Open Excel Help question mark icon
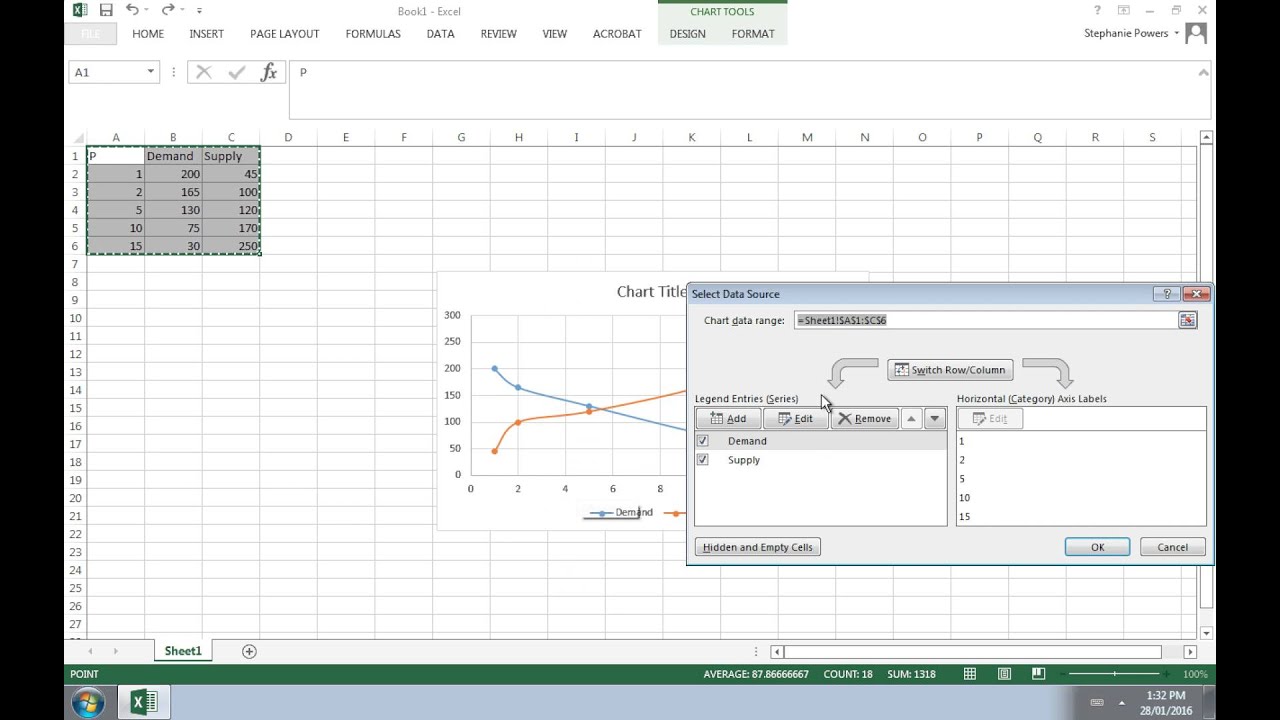1280x720 pixels. pyautogui.click(x=1098, y=10)
